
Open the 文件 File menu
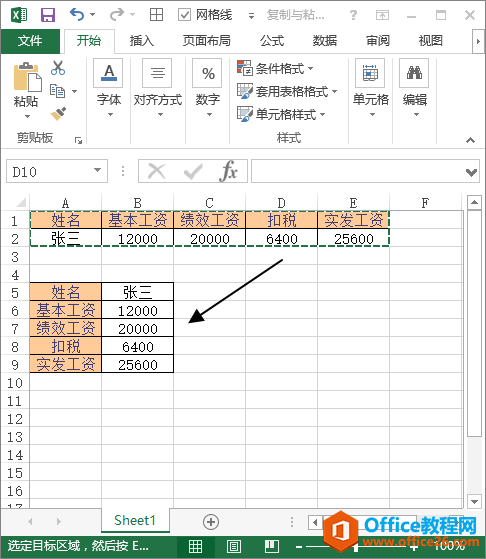click(x=30, y=41)
